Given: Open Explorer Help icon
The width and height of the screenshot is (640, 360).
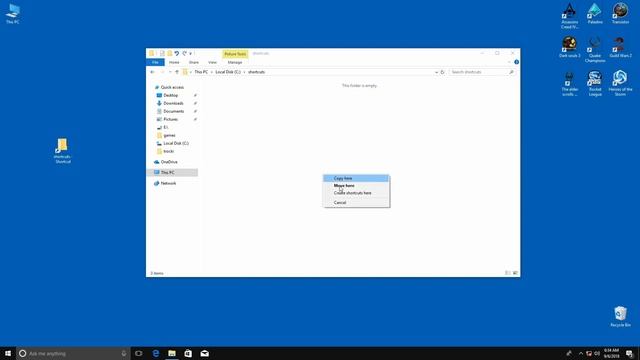Looking at the screenshot, I should click(x=516, y=62).
